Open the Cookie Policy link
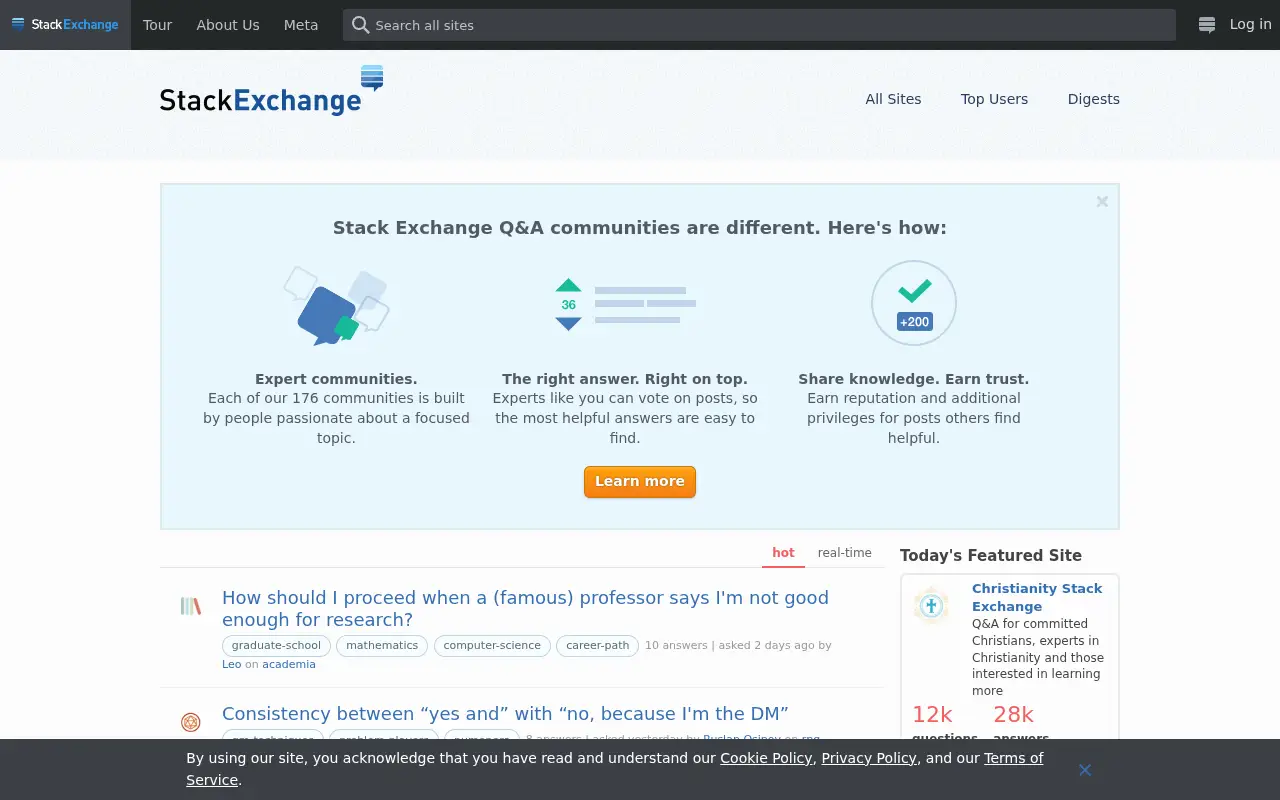This screenshot has height=800, width=1280. (x=766, y=758)
